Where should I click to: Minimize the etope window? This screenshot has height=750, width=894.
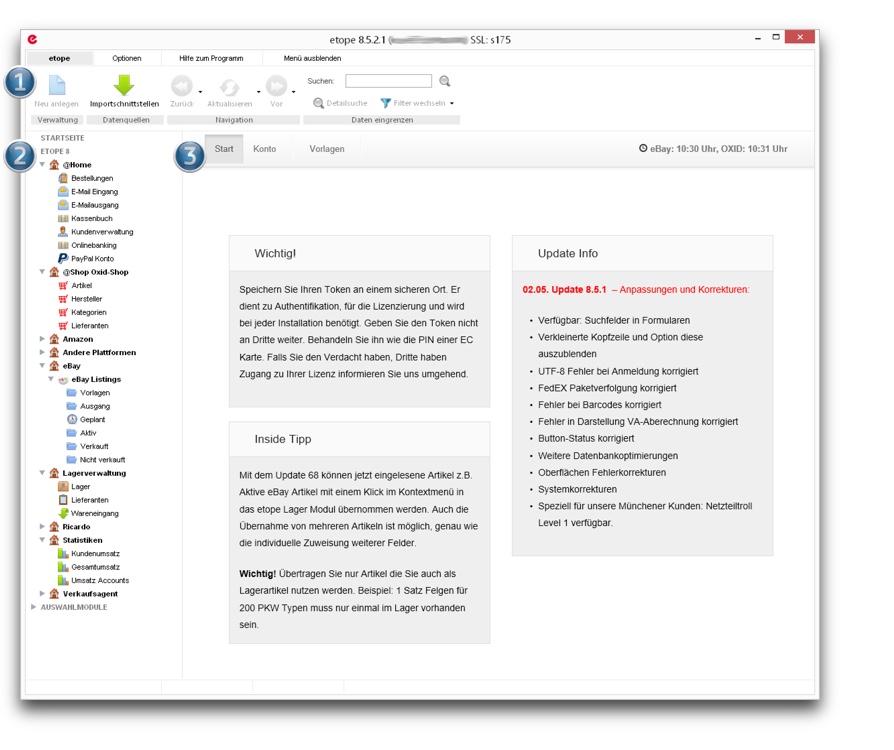point(758,38)
